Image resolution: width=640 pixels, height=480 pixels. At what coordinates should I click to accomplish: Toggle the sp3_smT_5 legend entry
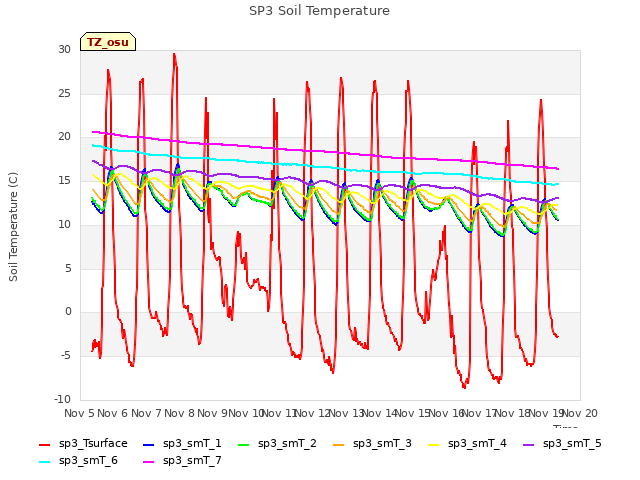[562, 444]
